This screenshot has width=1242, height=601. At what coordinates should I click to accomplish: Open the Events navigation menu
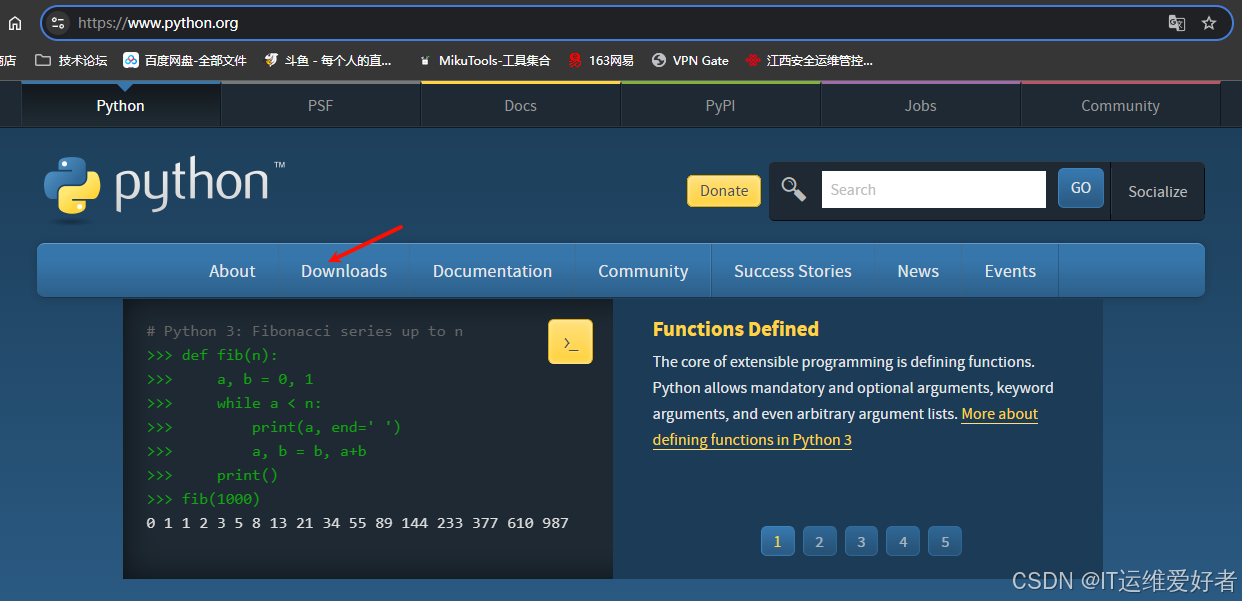coord(1010,271)
